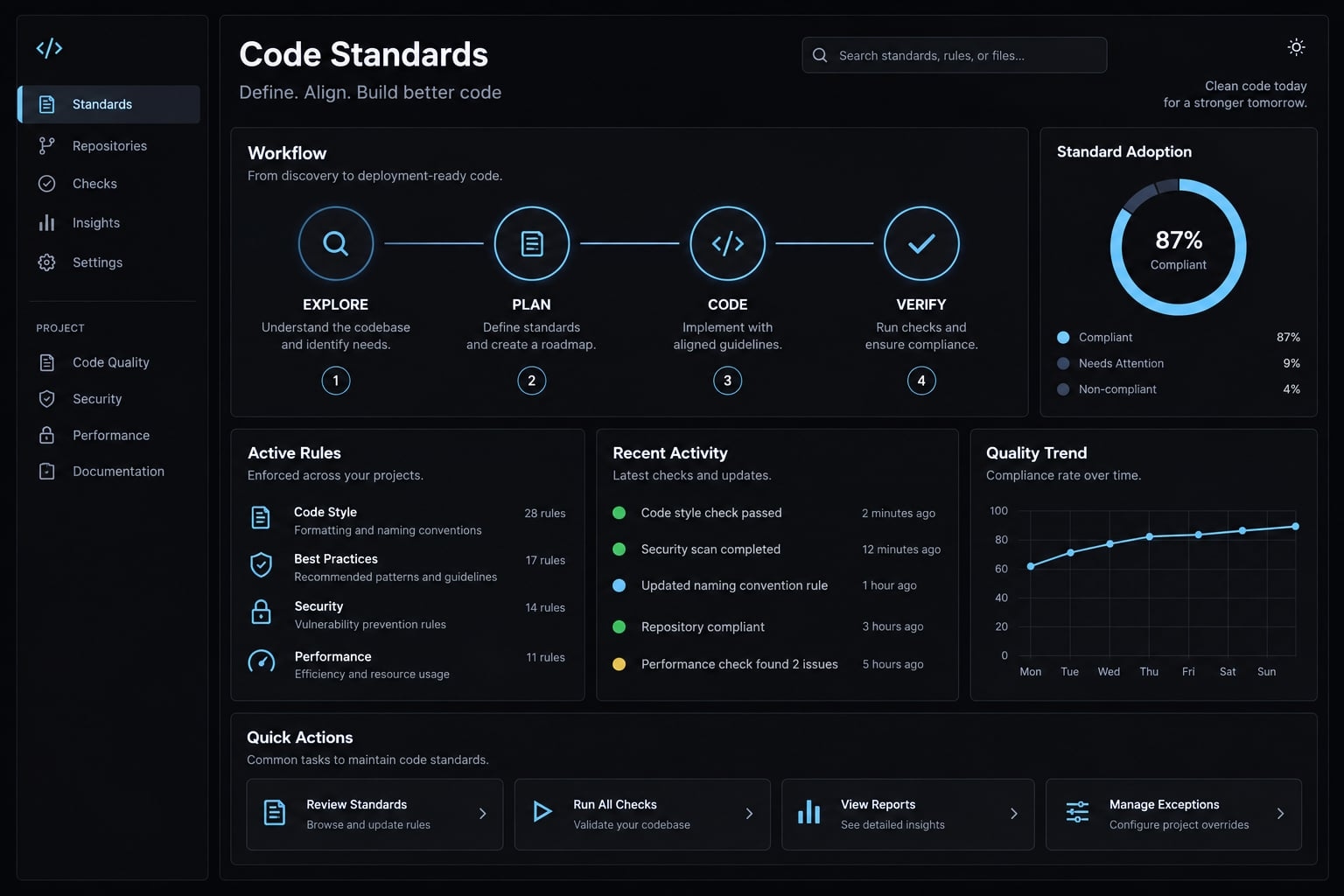Click the 87% compliance donut chart
Viewport: 1344px width, 896px height.
pyautogui.click(x=1179, y=248)
